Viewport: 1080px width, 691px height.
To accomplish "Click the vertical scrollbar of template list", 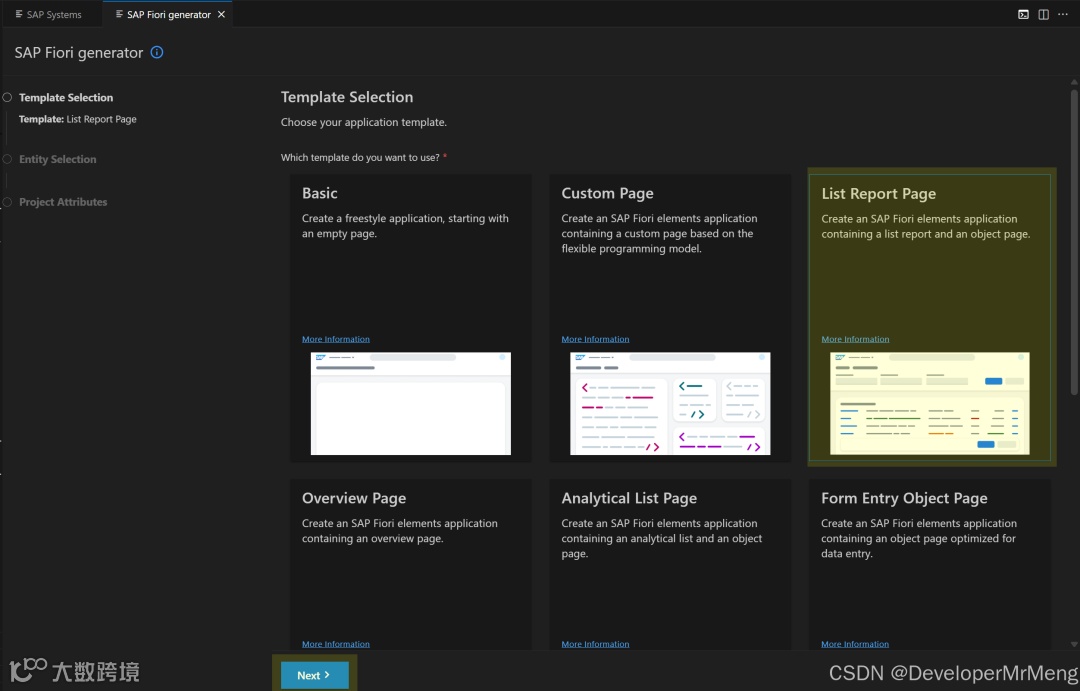I will (1074, 241).
